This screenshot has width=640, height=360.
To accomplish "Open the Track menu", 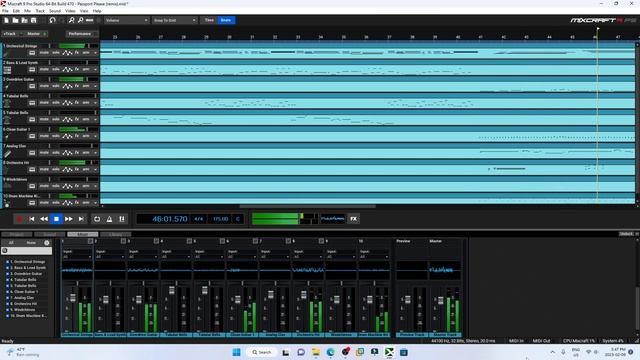I will (40, 11).
